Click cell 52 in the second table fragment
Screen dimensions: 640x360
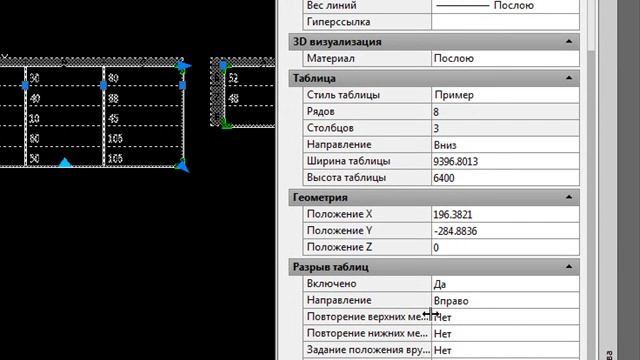250,78
